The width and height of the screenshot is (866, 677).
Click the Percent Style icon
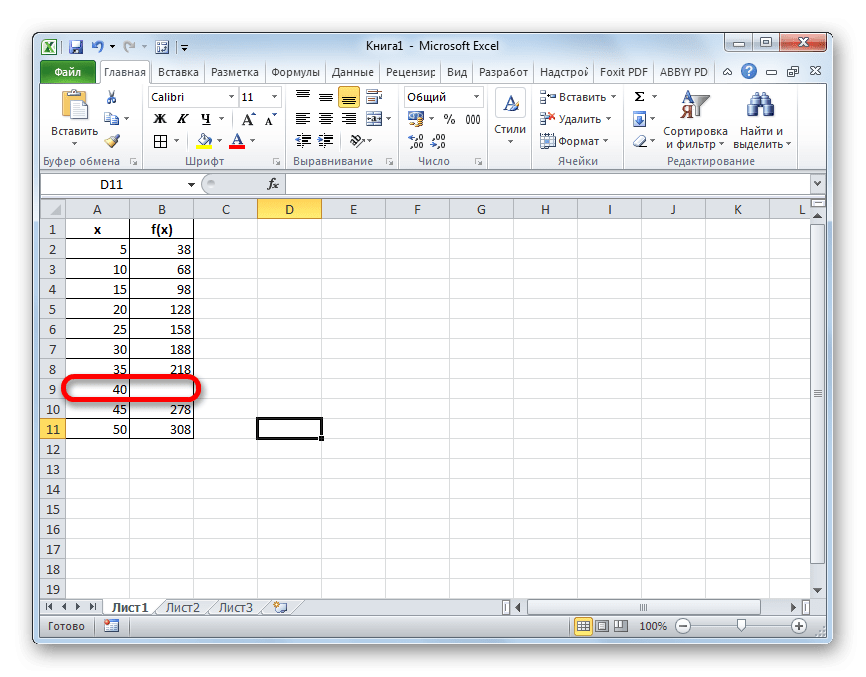pyautogui.click(x=450, y=119)
